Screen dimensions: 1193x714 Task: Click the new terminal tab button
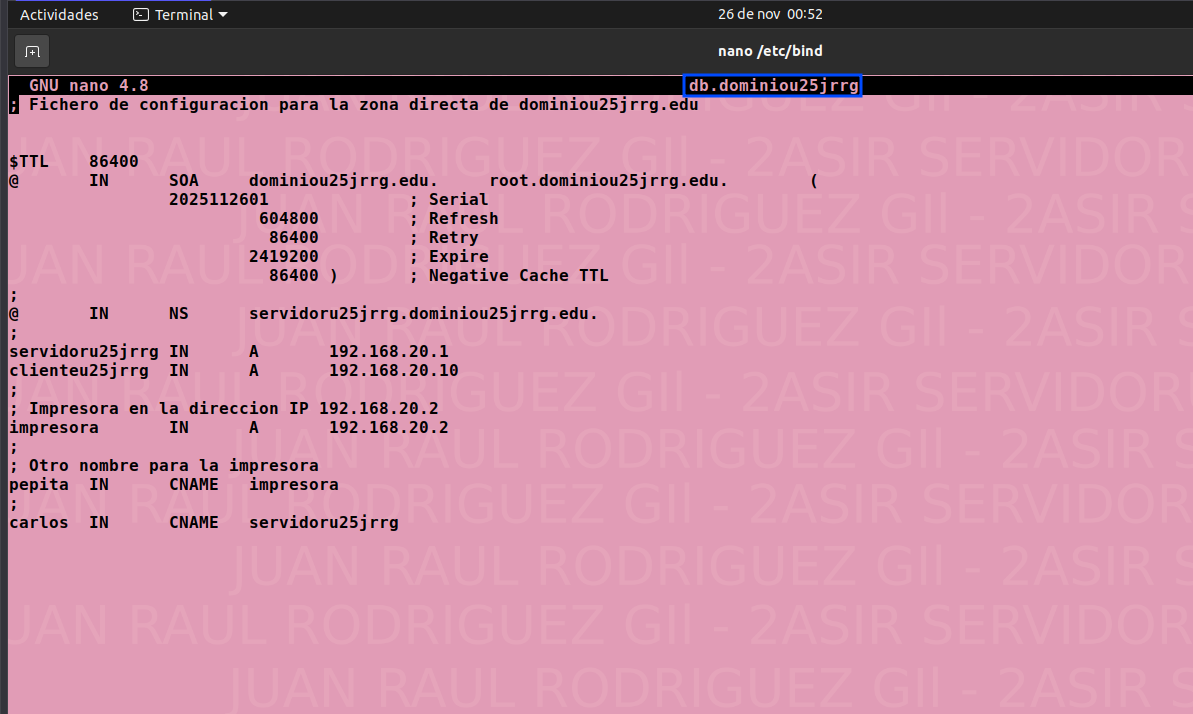(32, 52)
